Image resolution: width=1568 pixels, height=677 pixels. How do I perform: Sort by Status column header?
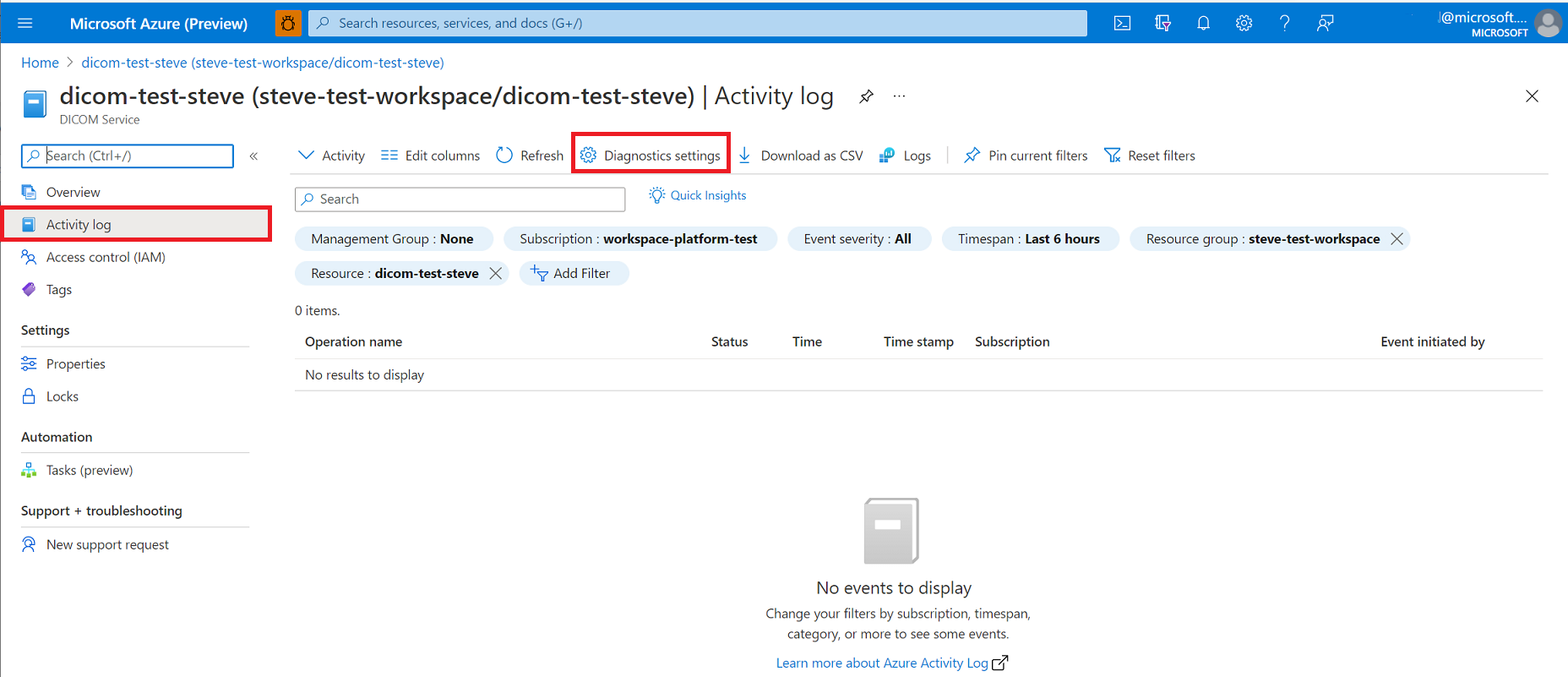pyautogui.click(x=729, y=341)
